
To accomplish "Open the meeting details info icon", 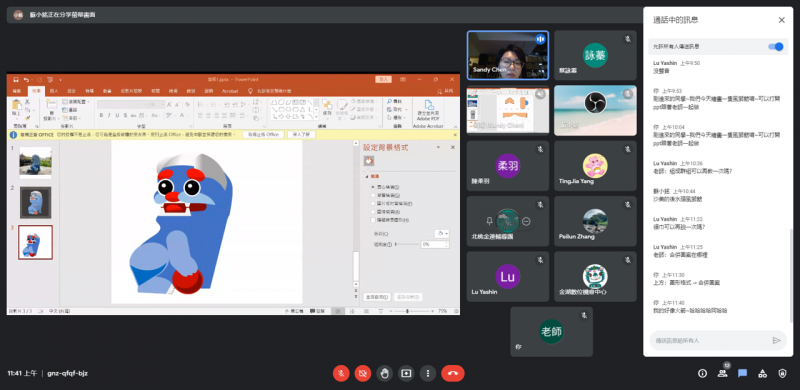I will pyautogui.click(x=702, y=373).
